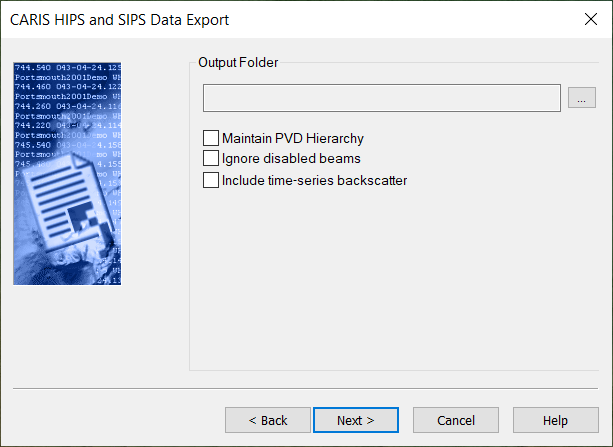
Task: Tick the Ignore disabled beams checkbox
Action: [210, 157]
